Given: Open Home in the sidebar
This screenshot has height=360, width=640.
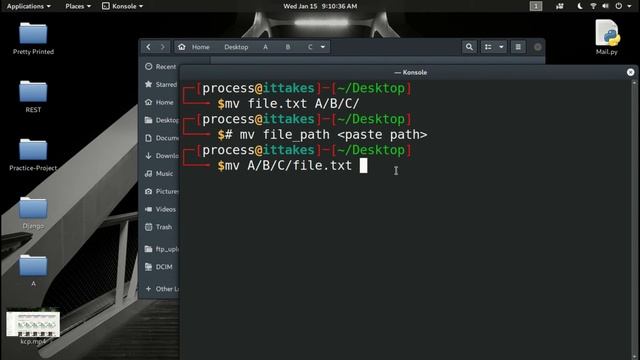Looking at the screenshot, I should [x=161, y=102].
